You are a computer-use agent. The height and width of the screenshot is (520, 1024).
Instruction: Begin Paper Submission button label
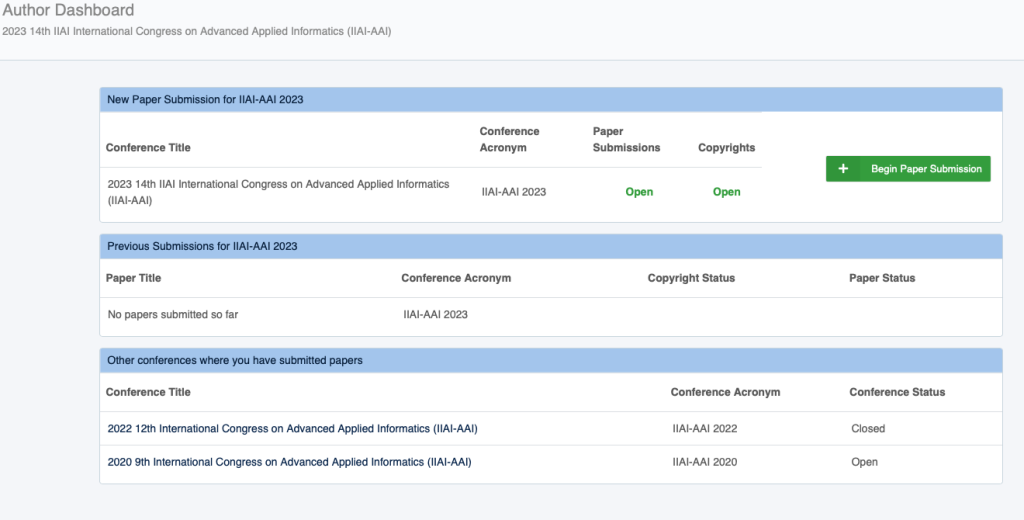(x=926, y=169)
